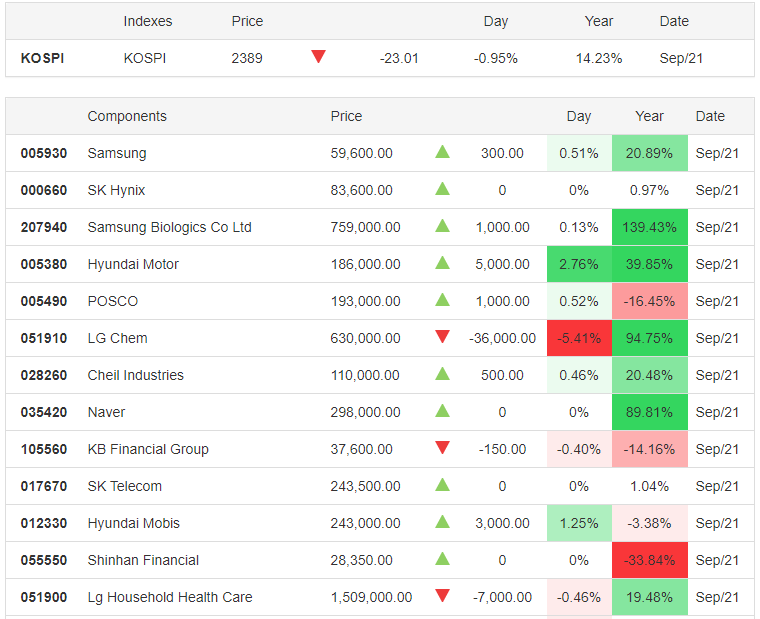The image size is (760, 619).
Task: Open the Hyundai Motor link
Action: pyautogui.click(x=133, y=264)
